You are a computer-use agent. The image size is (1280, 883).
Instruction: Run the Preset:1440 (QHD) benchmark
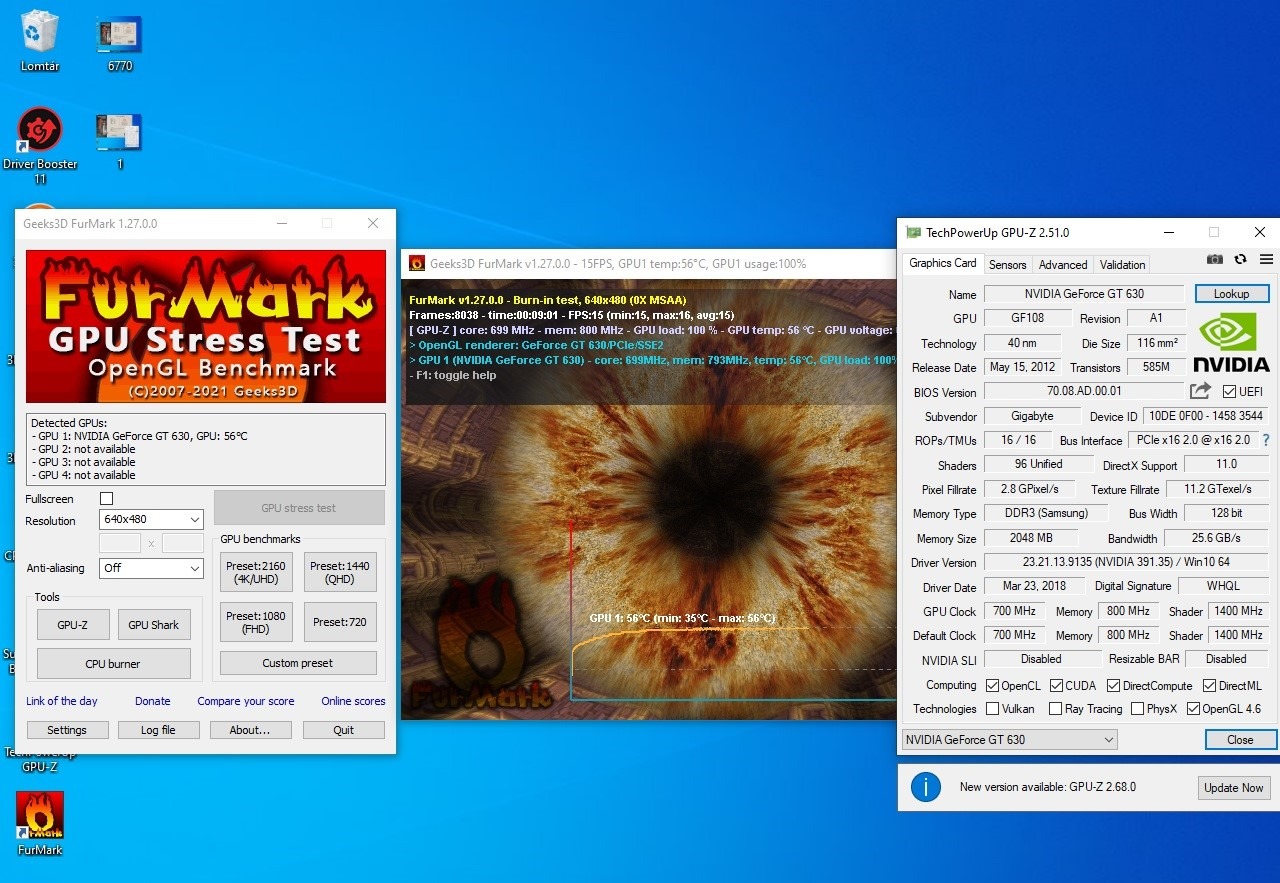340,572
